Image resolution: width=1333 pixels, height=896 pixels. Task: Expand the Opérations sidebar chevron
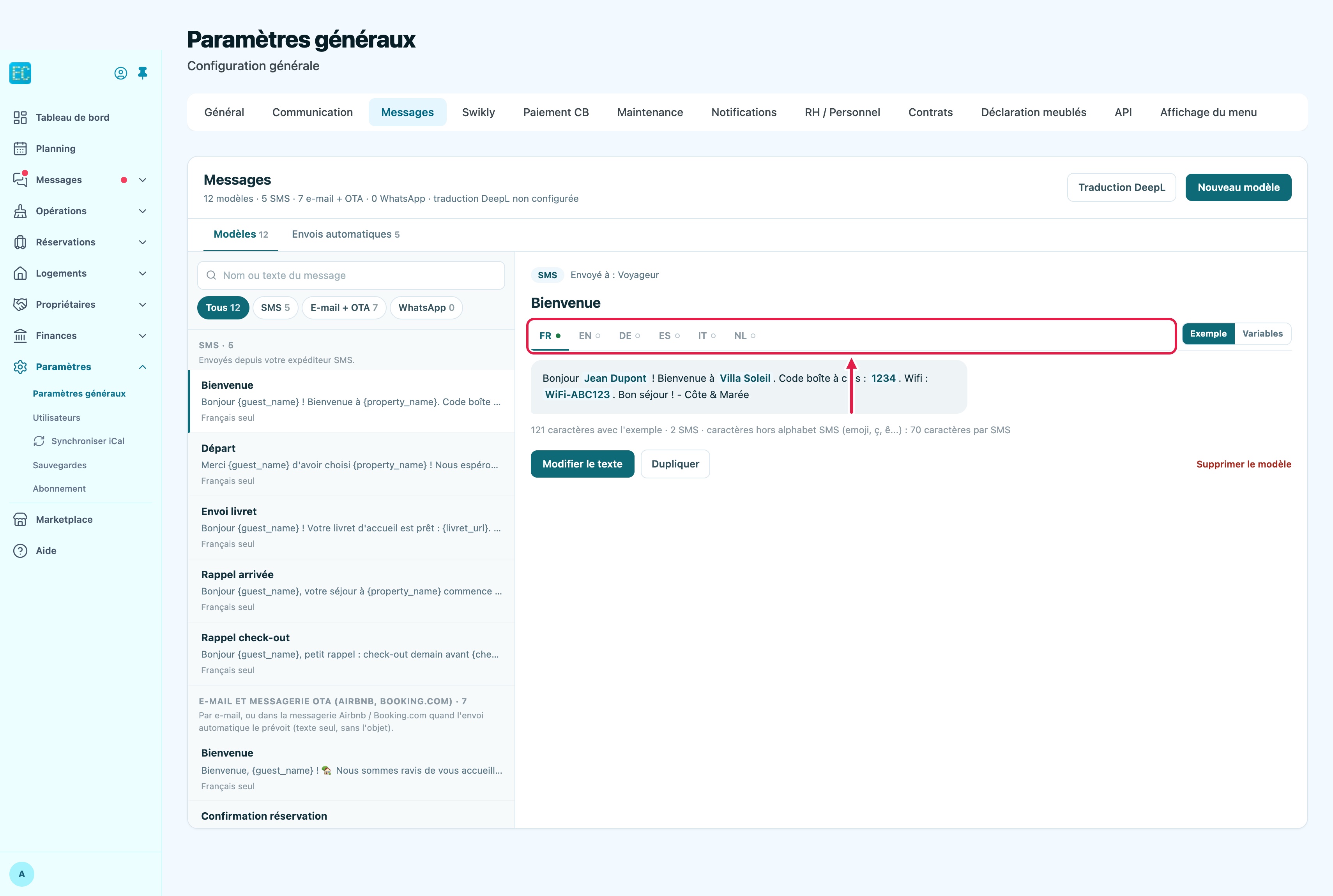click(x=143, y=211)
